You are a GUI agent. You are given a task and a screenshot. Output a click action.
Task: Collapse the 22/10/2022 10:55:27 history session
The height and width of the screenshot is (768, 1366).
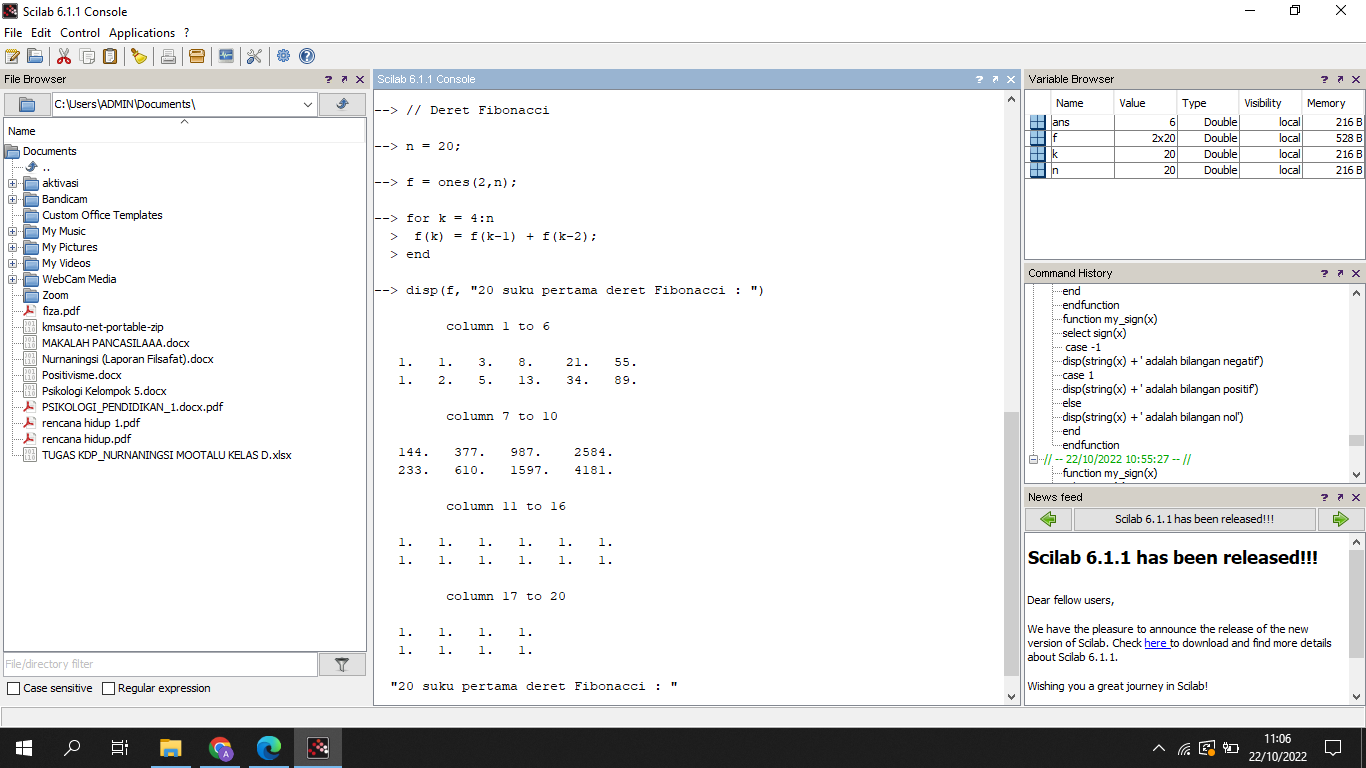(x=1034, y=459)
